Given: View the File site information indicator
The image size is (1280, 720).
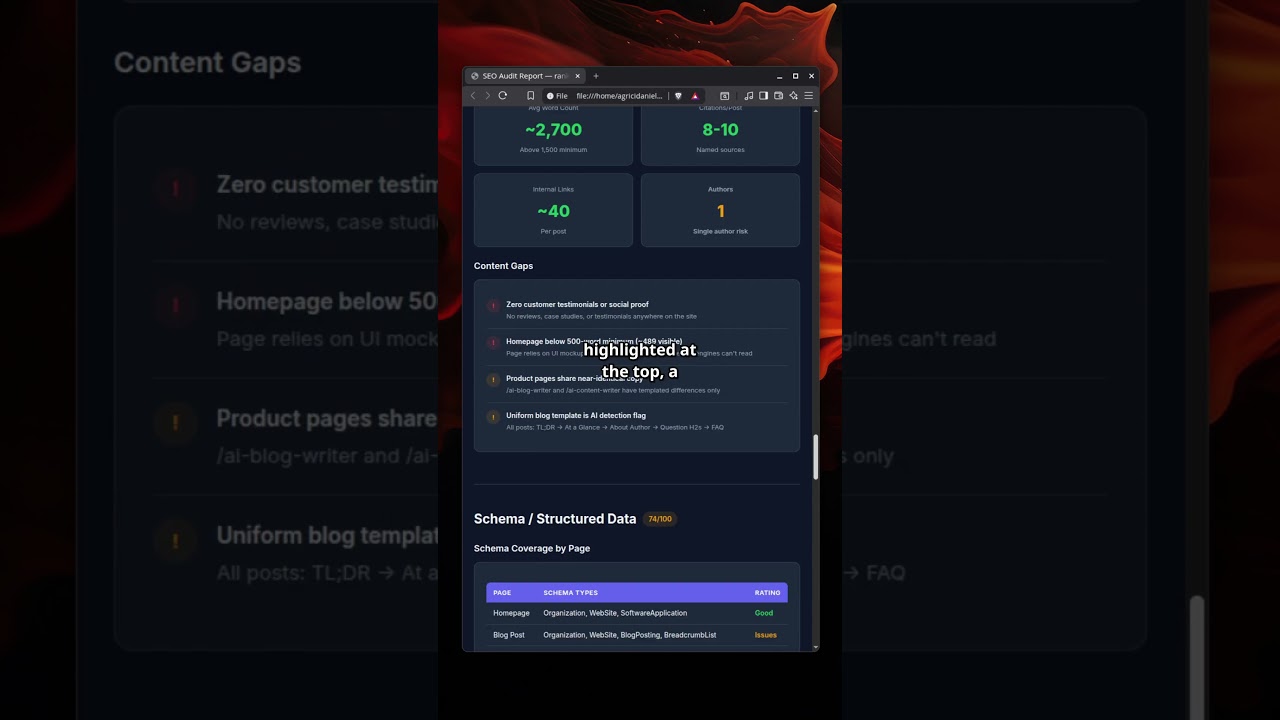Looking at the screenshot, I should (557, 96).
